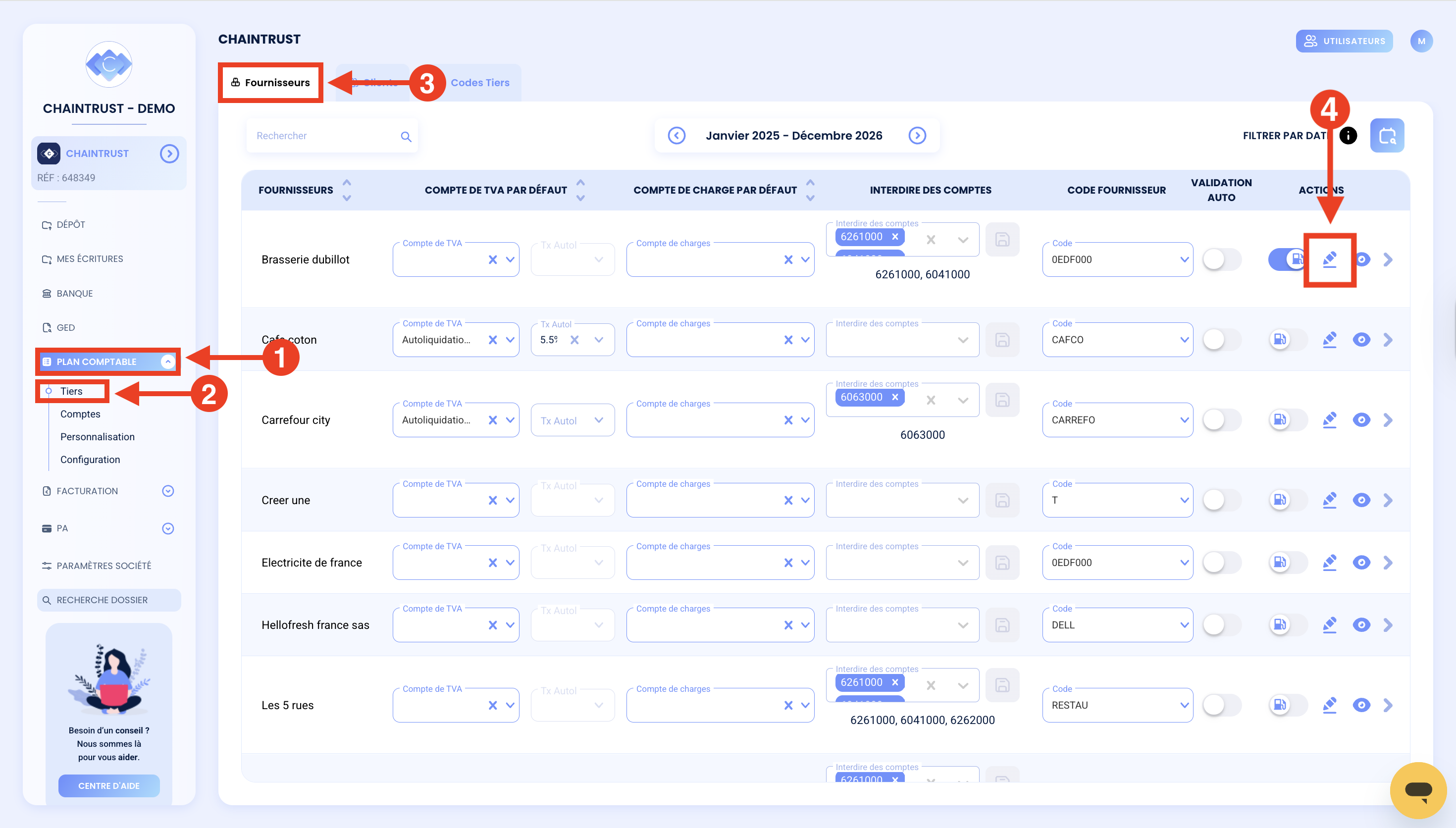This screenshot has width=1456, height=828.
Task: Go to previous period arrow
Action: (x=676, y=135)
